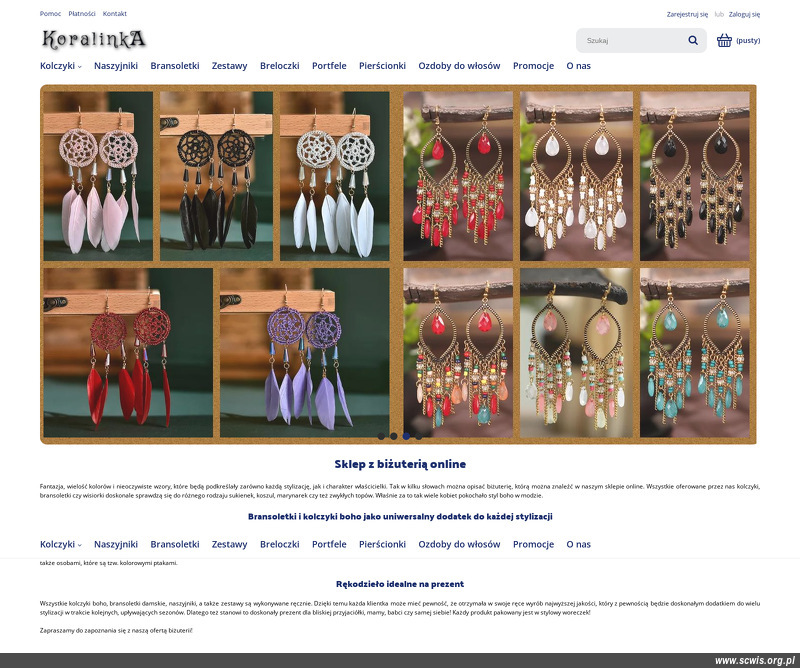Open Naszyjniki in the top menu

[x=116, y=66]
